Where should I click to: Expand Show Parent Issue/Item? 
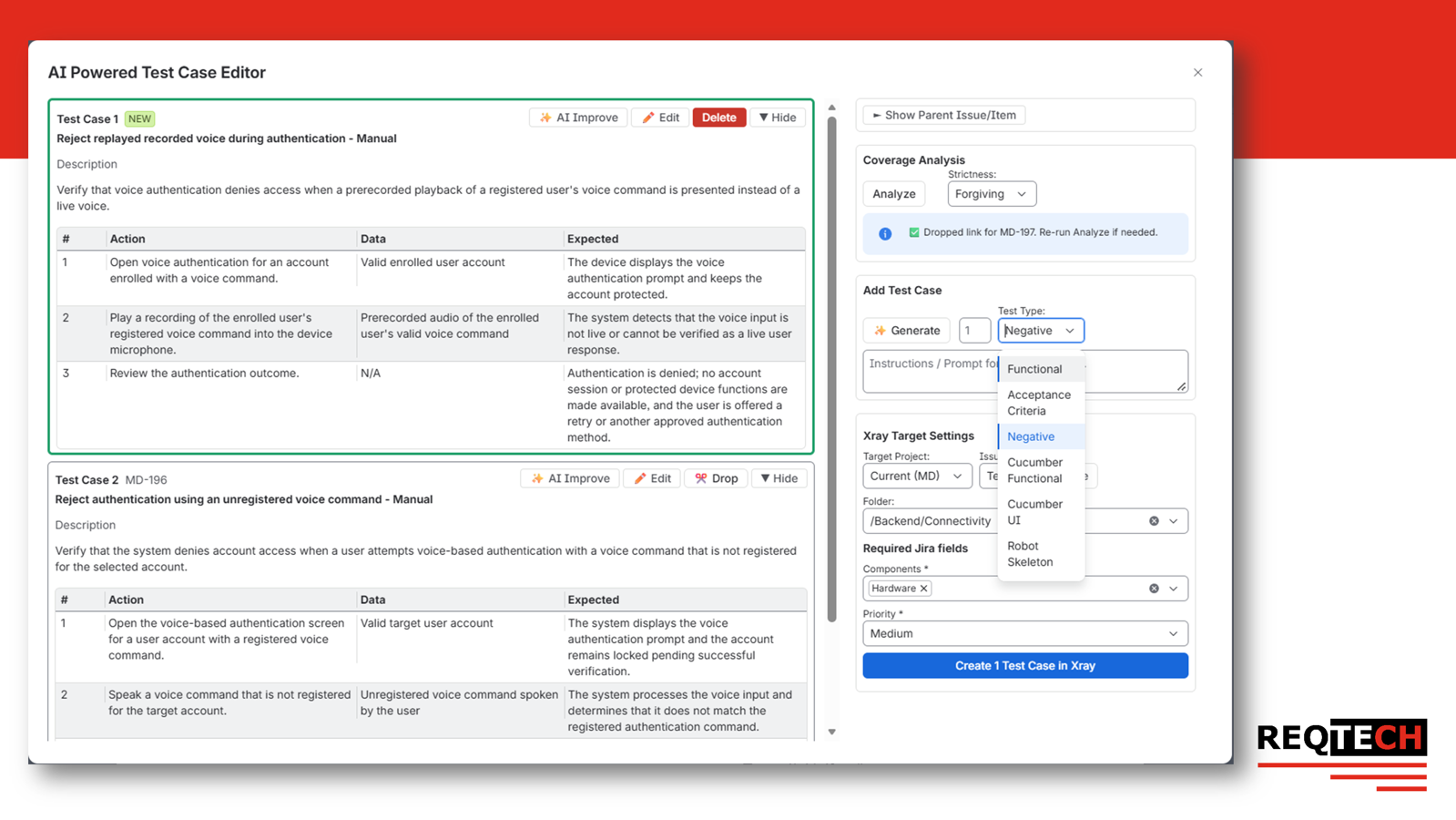944,115
